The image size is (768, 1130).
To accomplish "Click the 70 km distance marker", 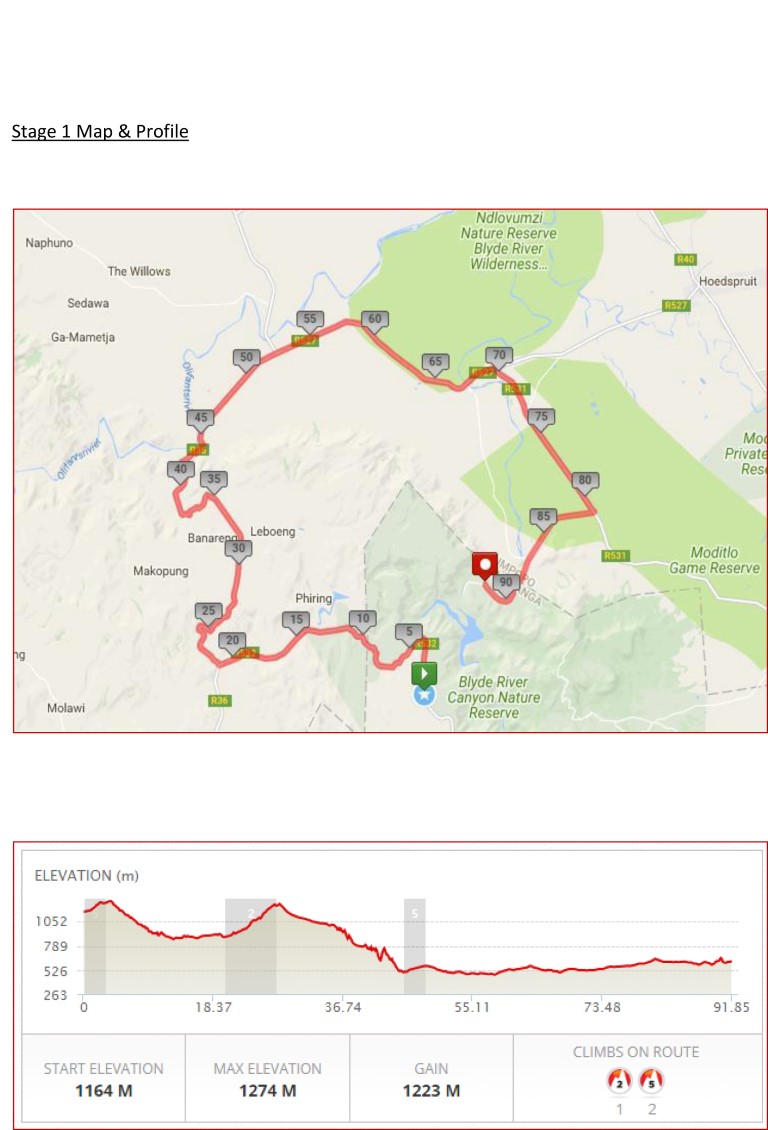I will (x=499, y=357).
